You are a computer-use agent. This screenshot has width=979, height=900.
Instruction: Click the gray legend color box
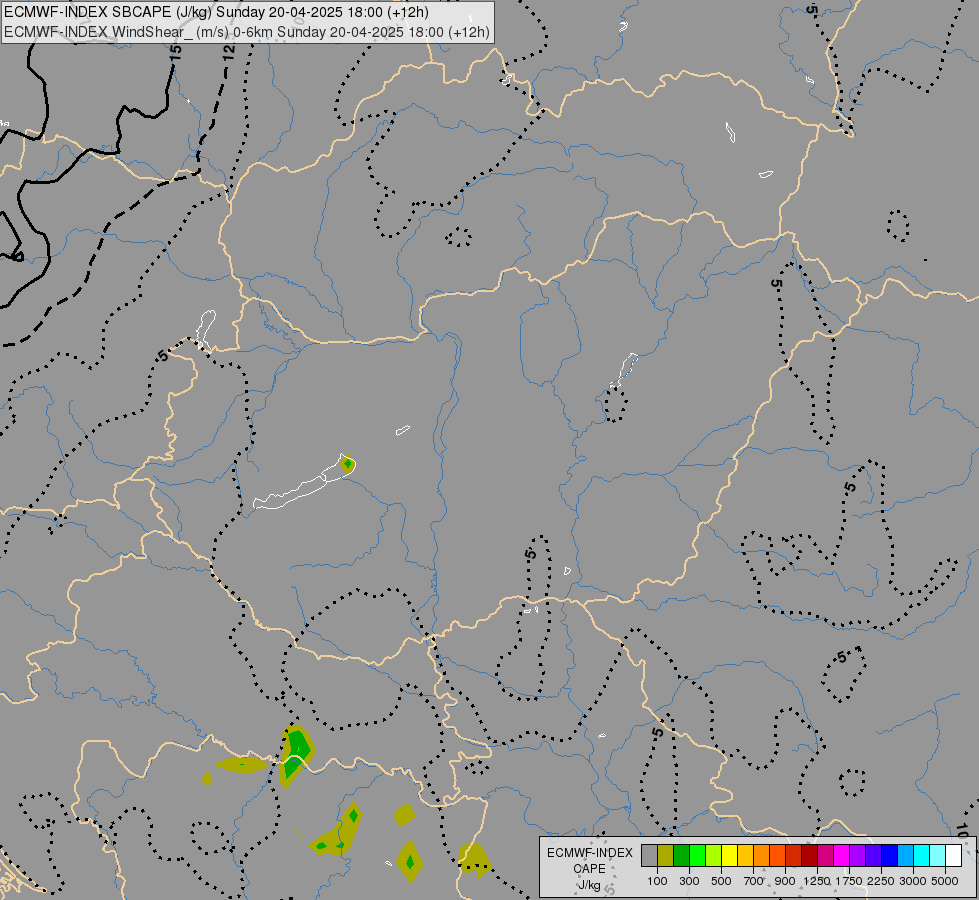[649, 856]
